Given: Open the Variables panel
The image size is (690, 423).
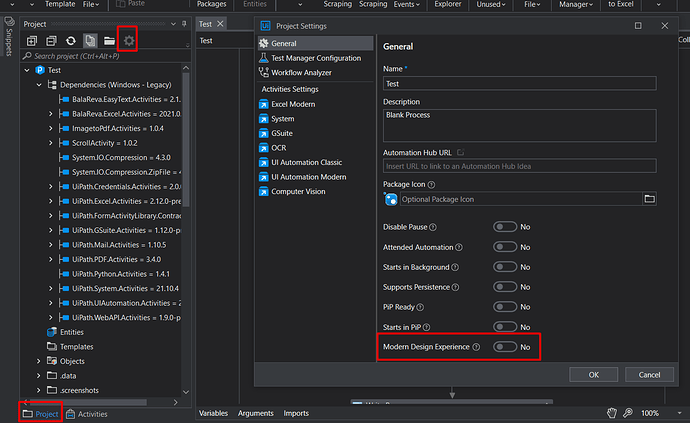Looking at the screenshot, I should click(x=213, y=413).
